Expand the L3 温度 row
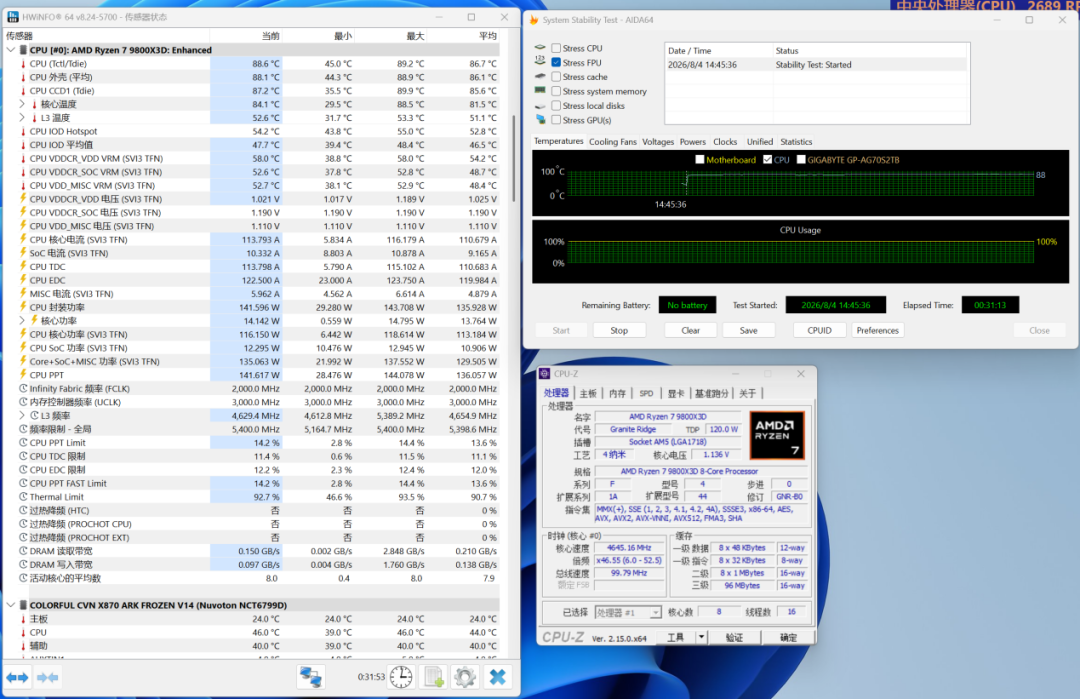The height and width of the screenshot is (699, 1080). click(22, 118)
